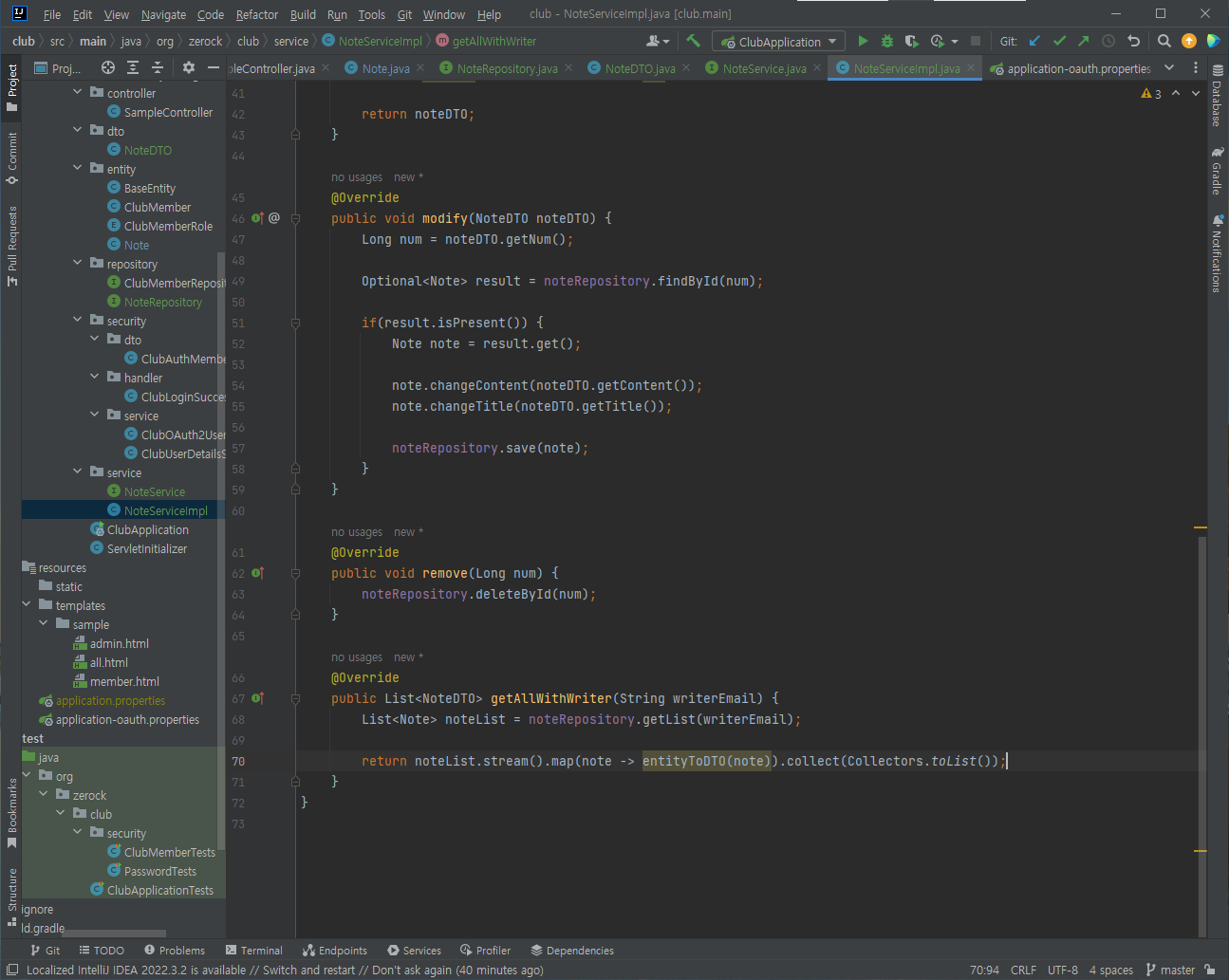Switch to the NoteDTO.java tab
The height and width of the screenshot is (980, 1229).
[x=640, y=68]
